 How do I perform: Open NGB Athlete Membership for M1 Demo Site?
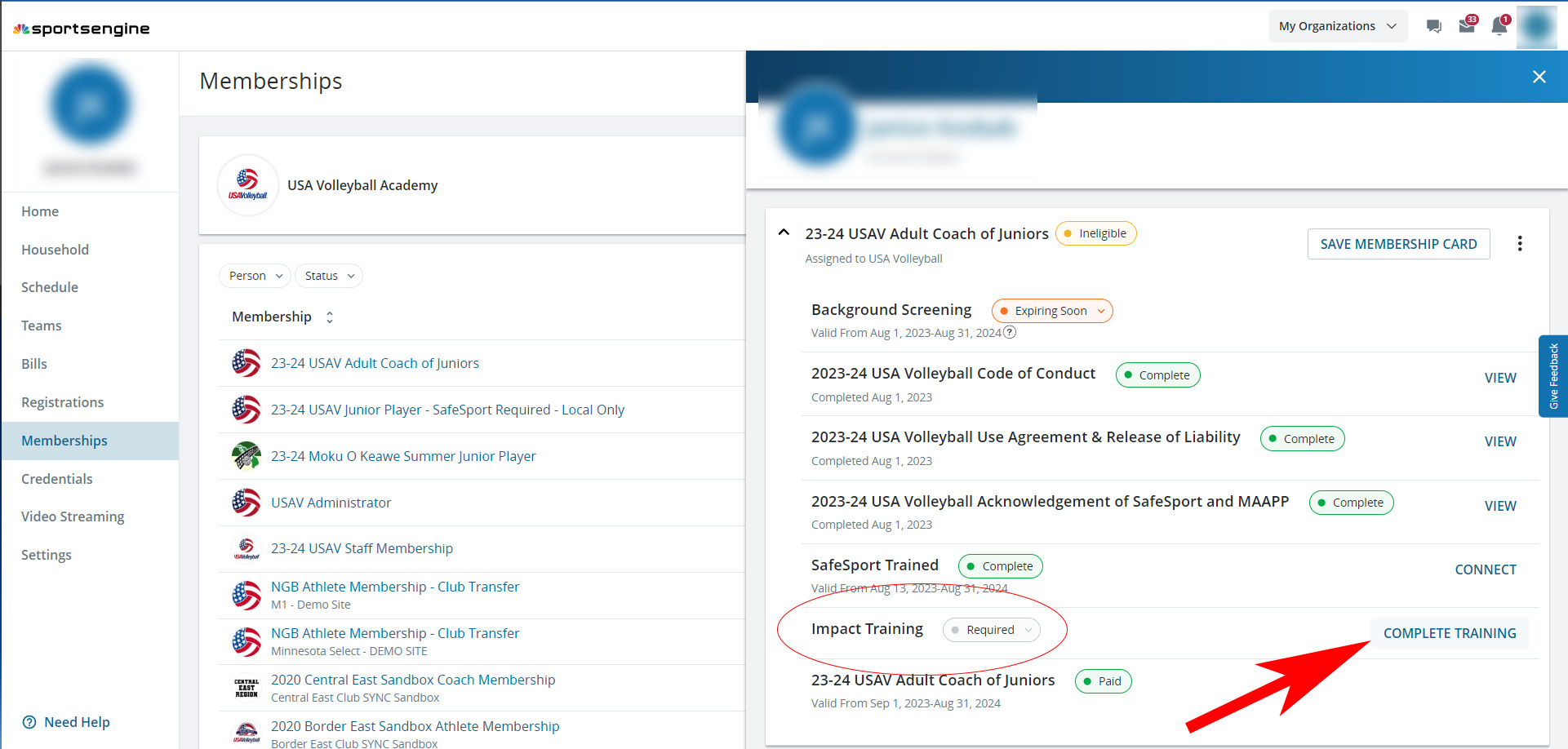click(395, 587)
